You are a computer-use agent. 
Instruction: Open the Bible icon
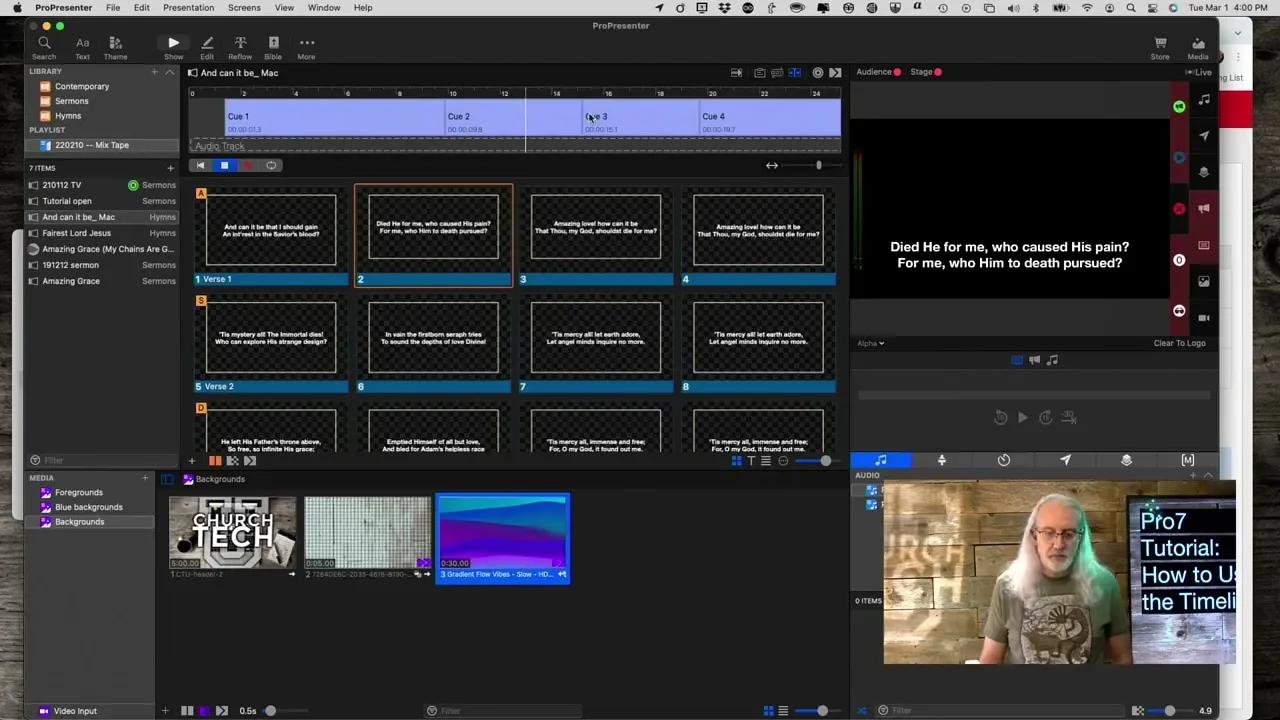[273, 47]
